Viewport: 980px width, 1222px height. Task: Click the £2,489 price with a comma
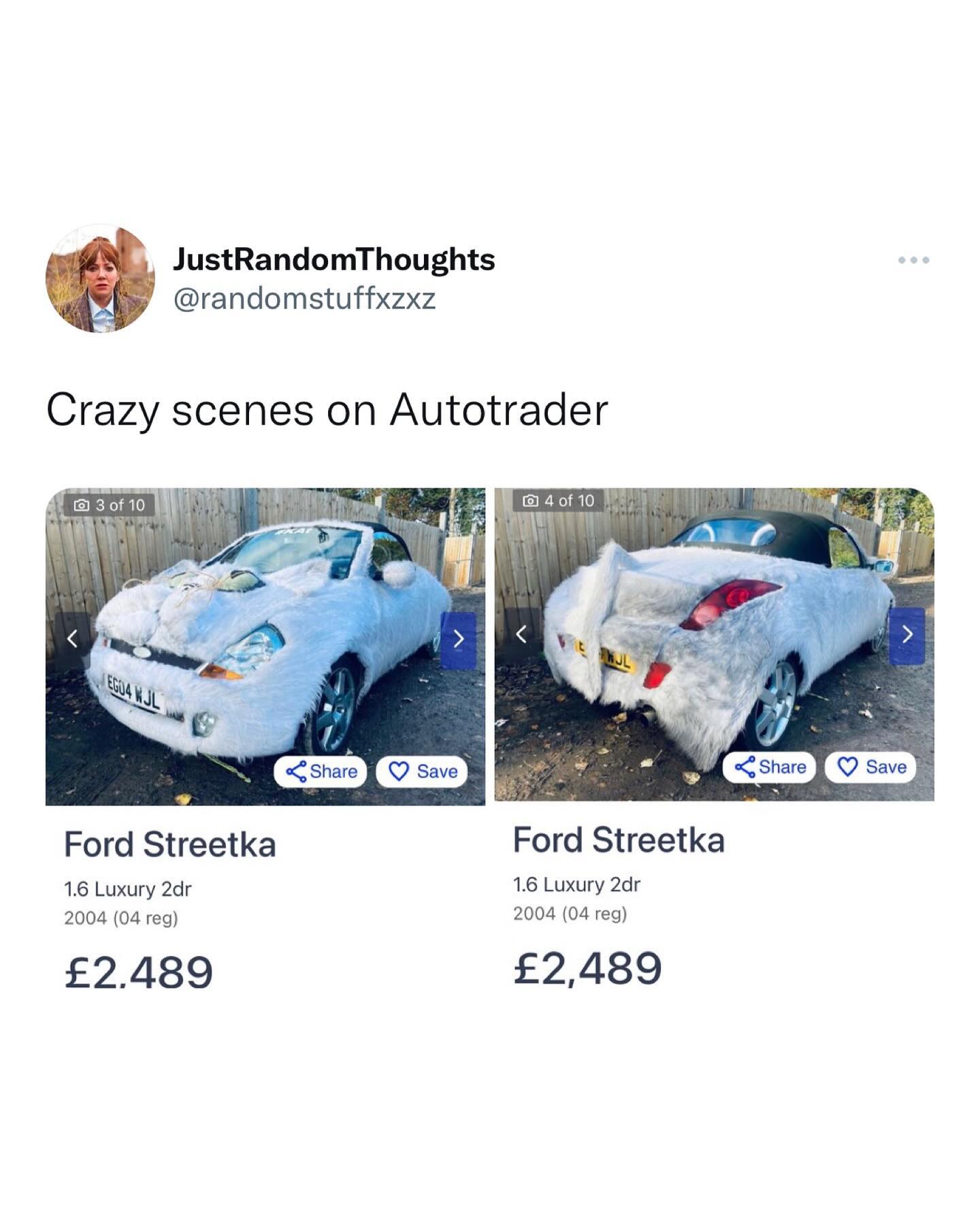(x=587, y=967)
